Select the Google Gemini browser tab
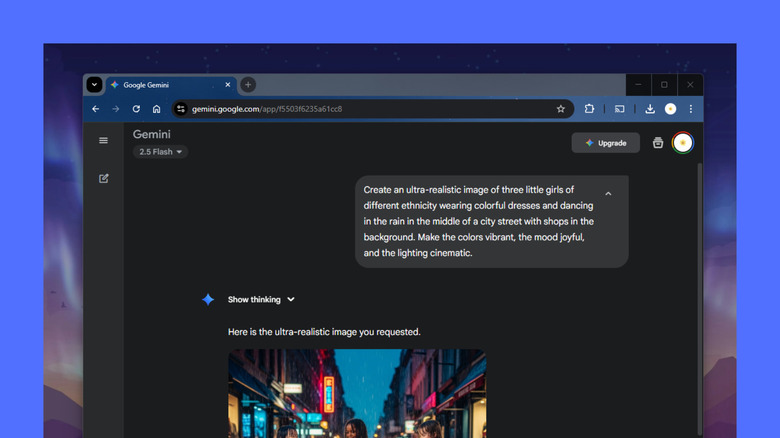780x438 pixels. pyautogui.click(x=170, y=85)
